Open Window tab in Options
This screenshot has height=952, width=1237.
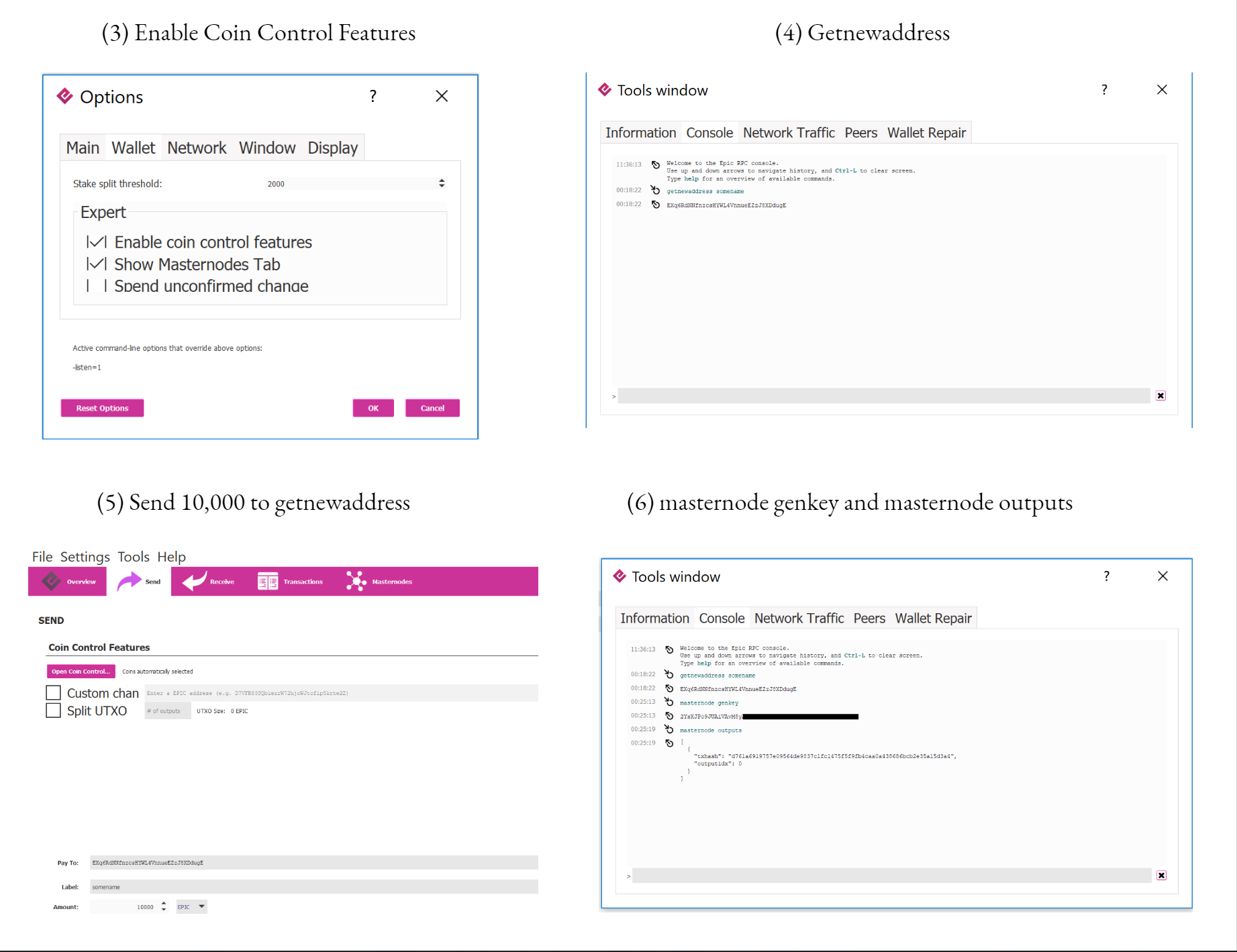(267, 148)
